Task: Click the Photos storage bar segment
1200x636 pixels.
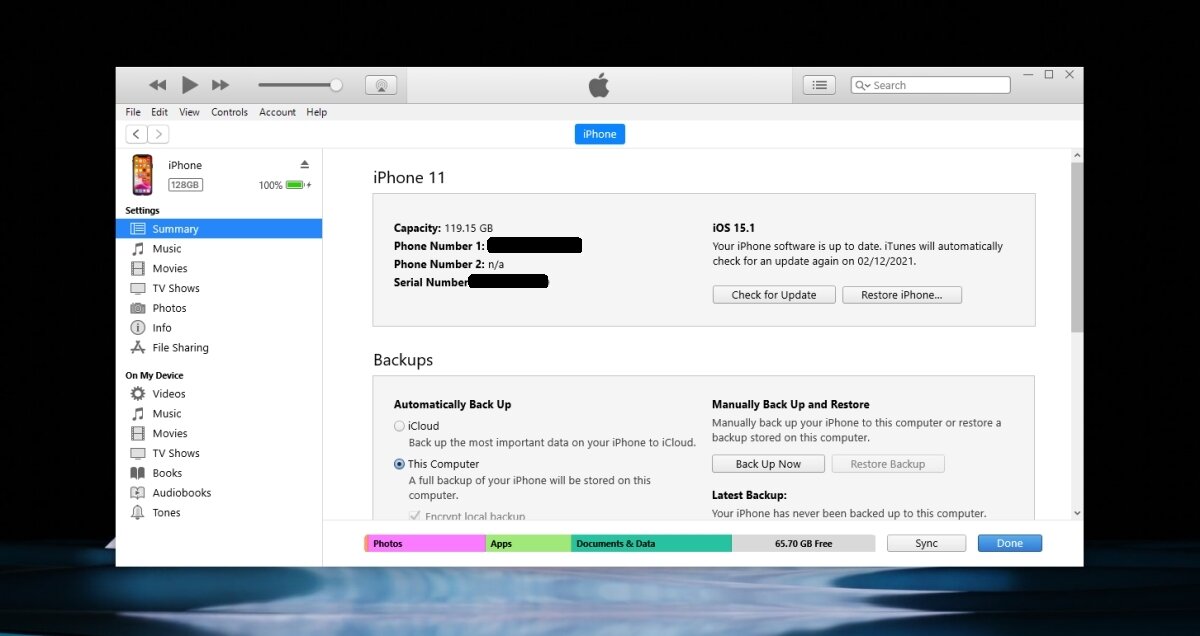Action: pyautogui.click(x=426, y=543)
